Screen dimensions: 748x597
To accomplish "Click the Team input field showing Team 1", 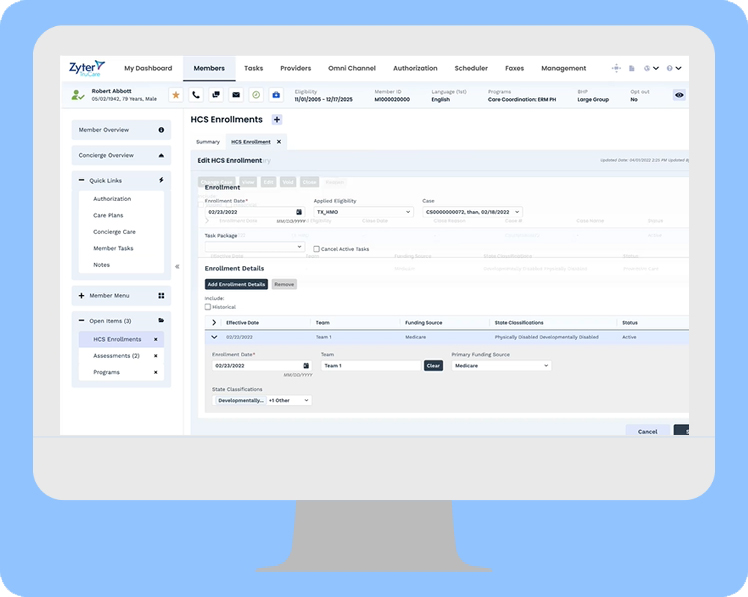I will point(370,366).
